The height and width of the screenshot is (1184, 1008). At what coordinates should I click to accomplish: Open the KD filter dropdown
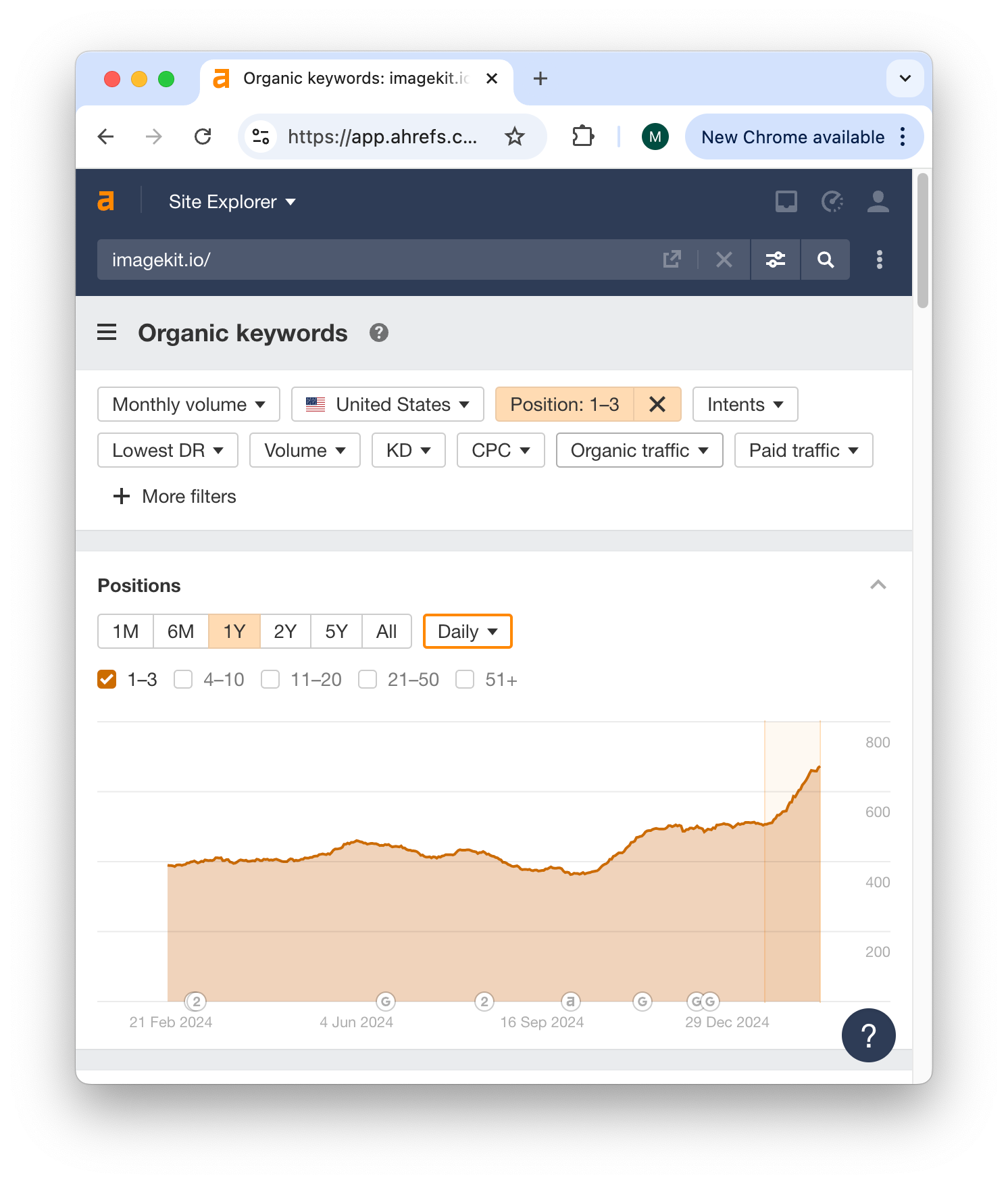click(x=409, y=450)
